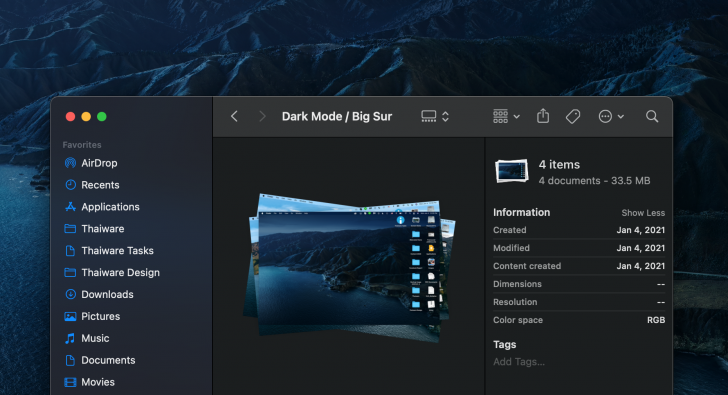Screen dimensions: 728x395
Task: Close the Finder window with red button
Action: [71, 117]
